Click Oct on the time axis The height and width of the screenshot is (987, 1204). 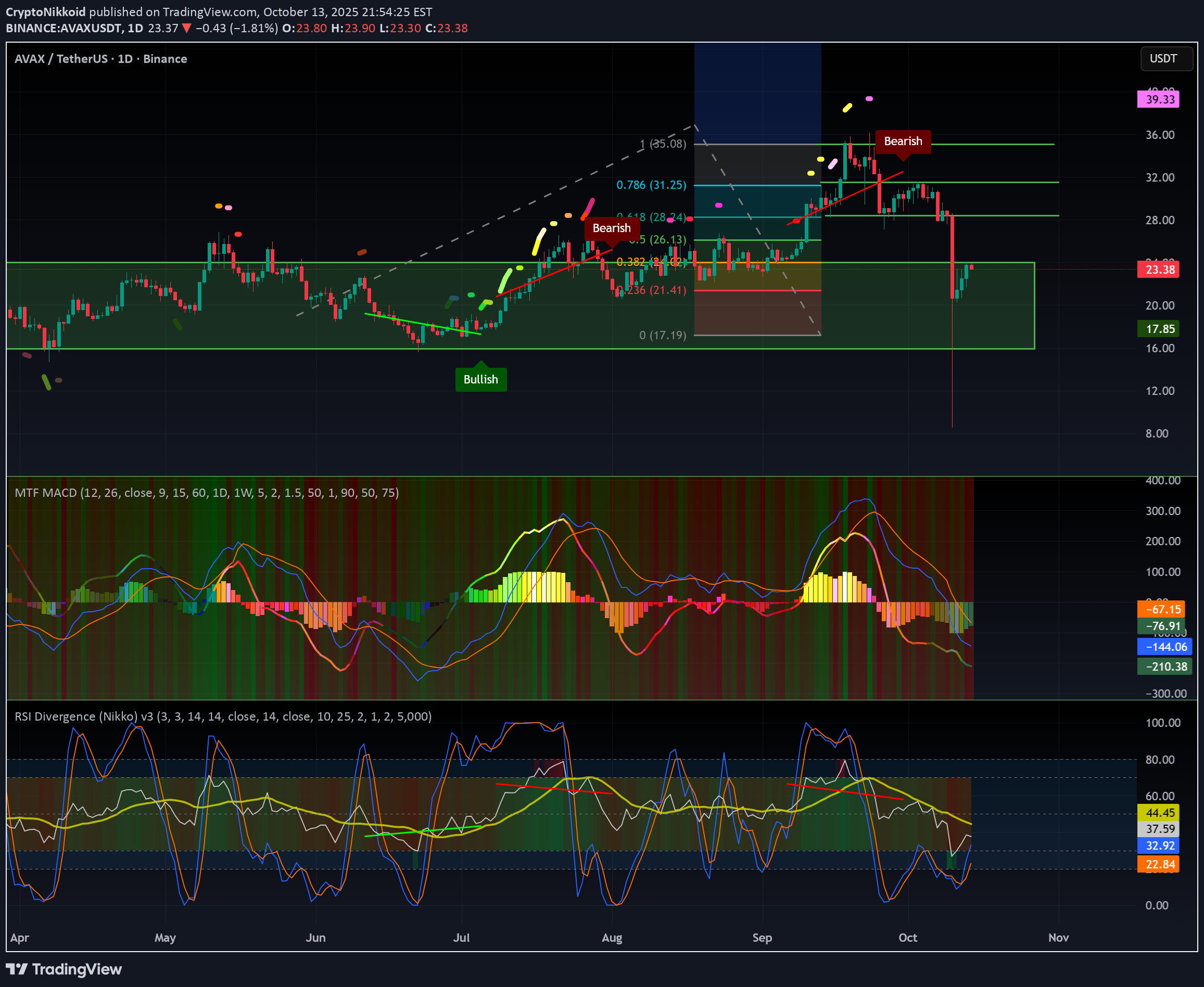click(908, 938)
